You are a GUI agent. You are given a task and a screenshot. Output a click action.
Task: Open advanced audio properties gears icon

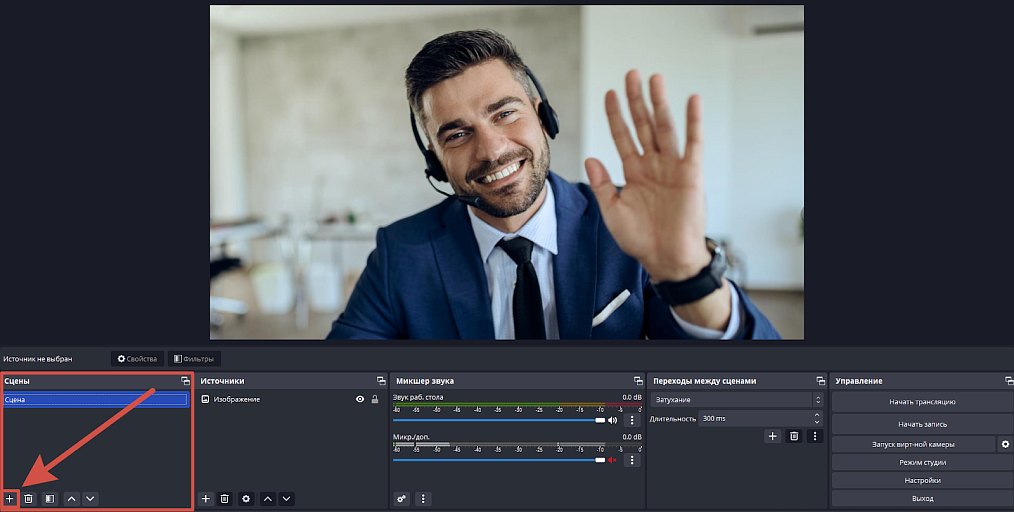[x=402, y=498]
